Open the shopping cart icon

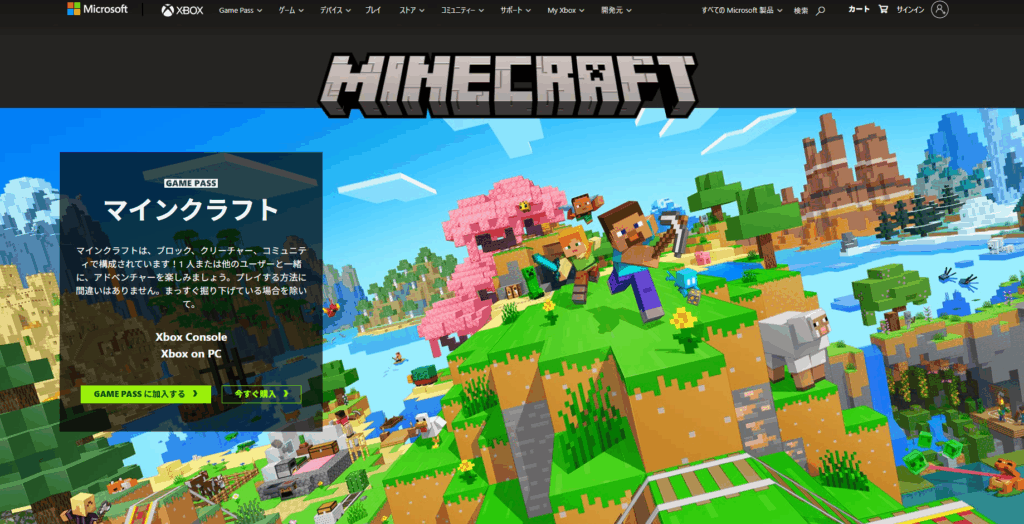point(882,10)
